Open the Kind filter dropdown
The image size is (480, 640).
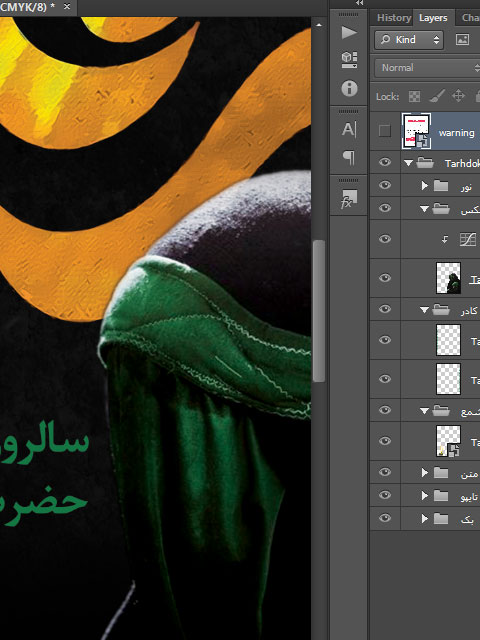point(409,40)
